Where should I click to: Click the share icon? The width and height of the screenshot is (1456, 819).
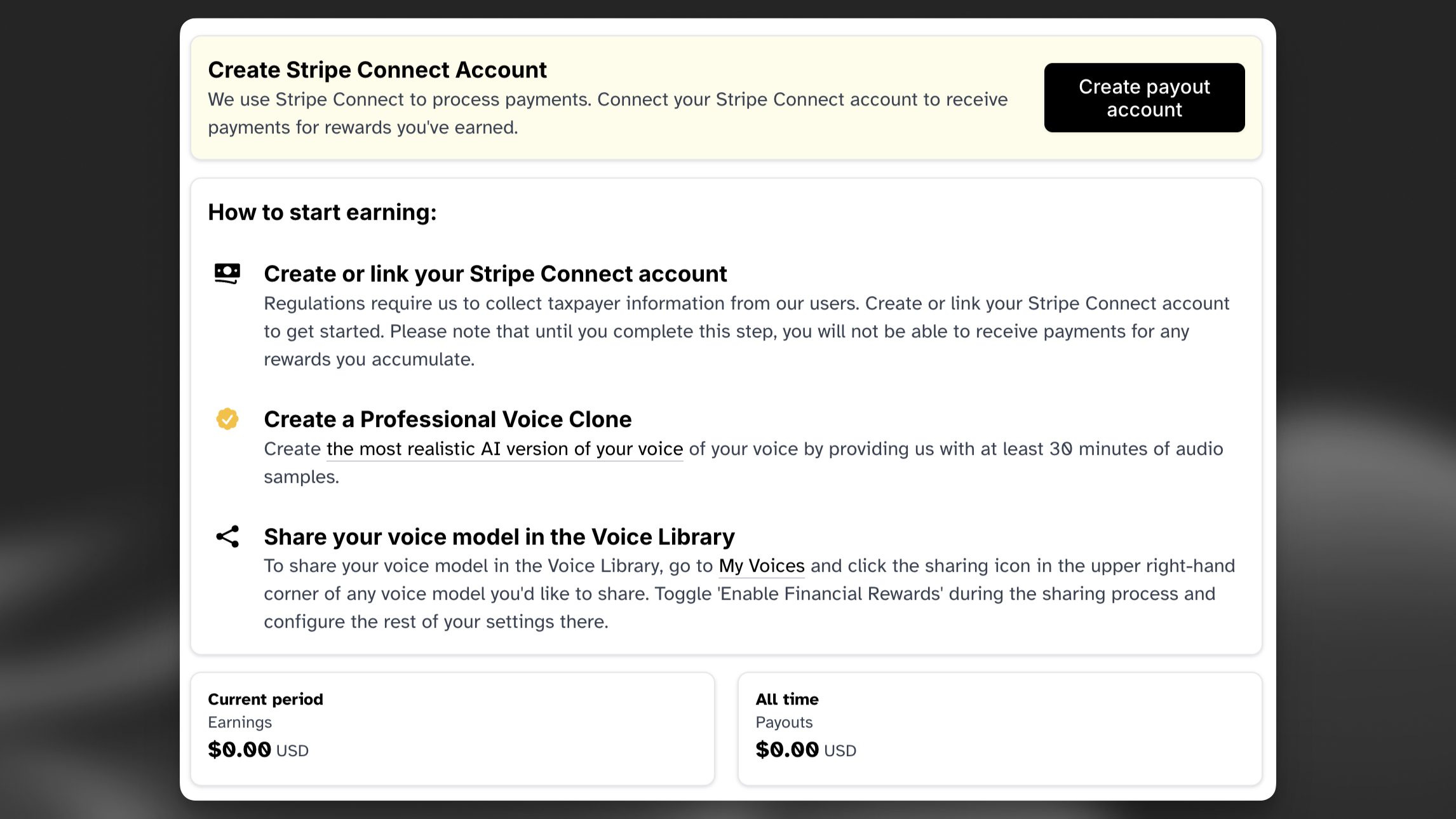click(x=227, y=537)
